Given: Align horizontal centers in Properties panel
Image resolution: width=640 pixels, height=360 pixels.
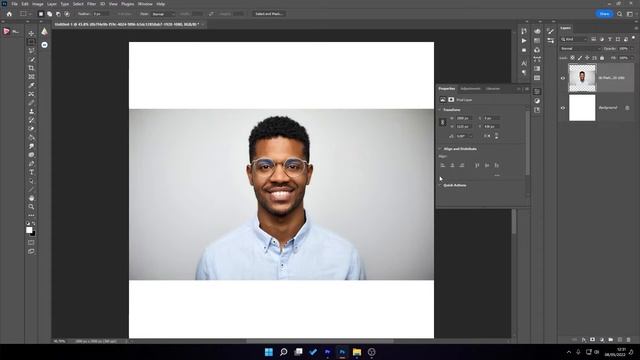Looking at the screenshot, I should click(452, 165).
